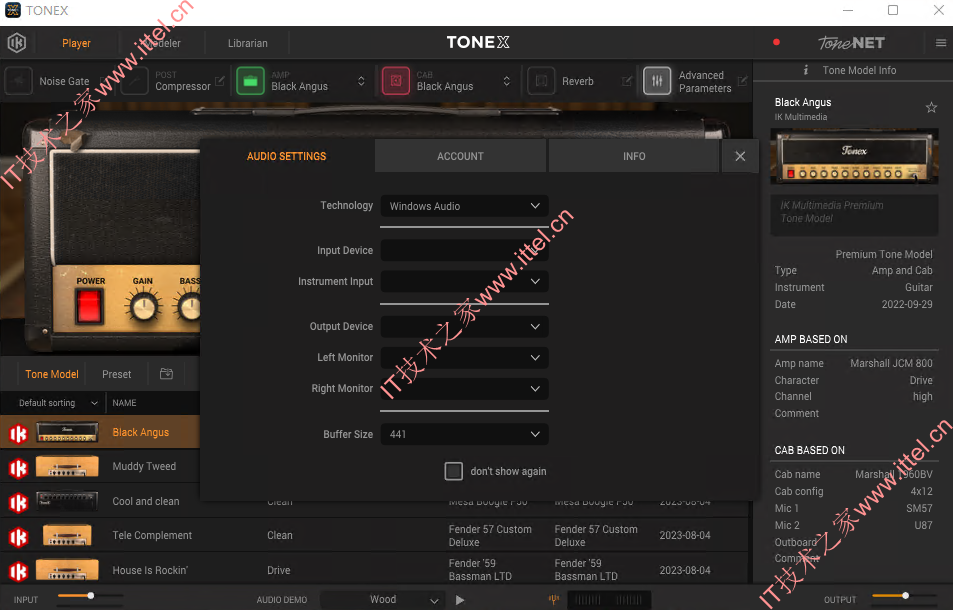The height and width of the screenshot is (610, 953).
Task: Open the Left Monitor dropdown
Action: pyautogui.click(x=464, y=357)
